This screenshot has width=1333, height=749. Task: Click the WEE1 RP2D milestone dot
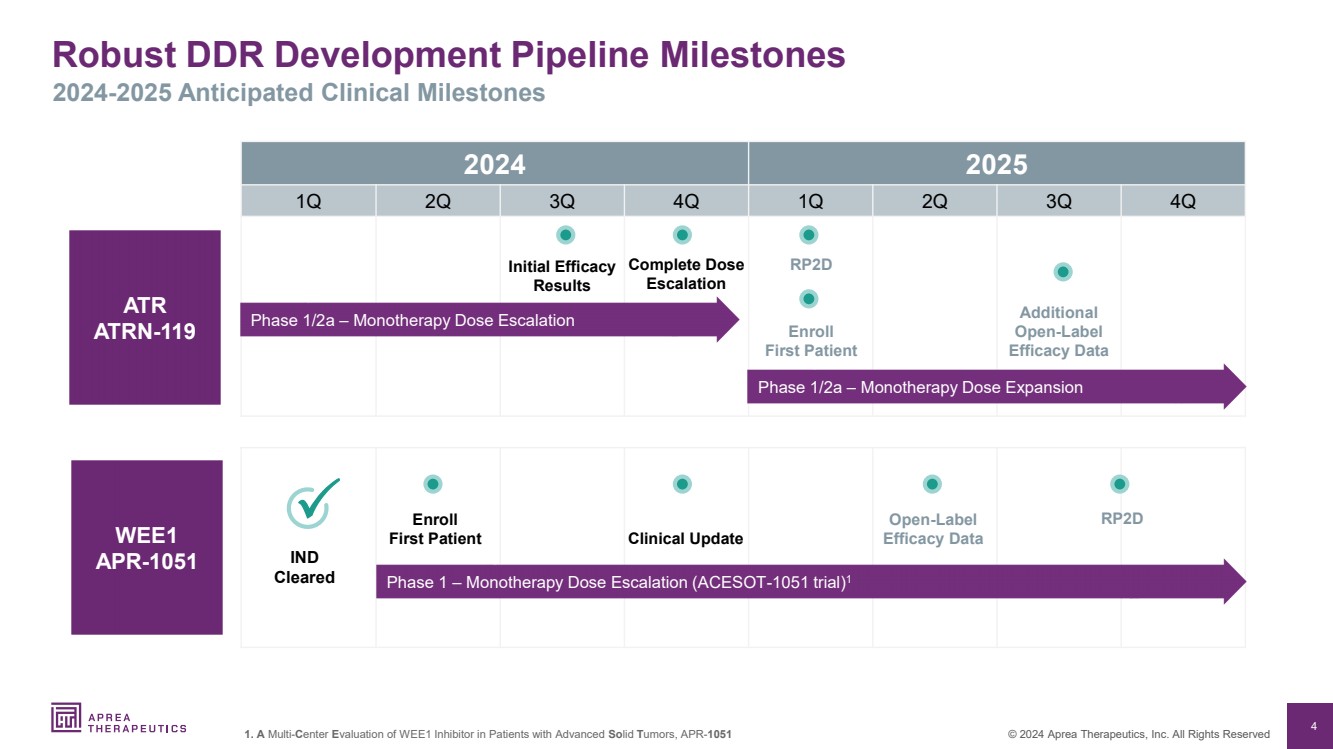pos(1120,484)
